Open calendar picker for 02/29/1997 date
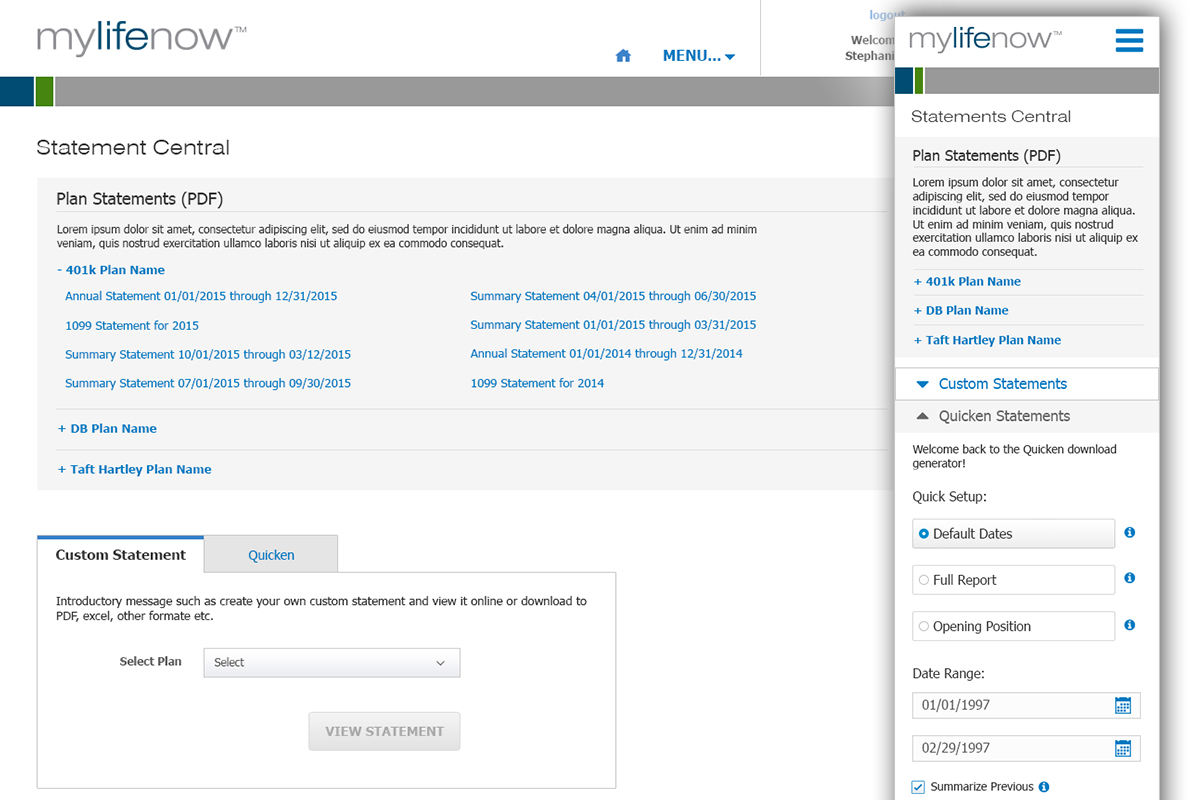This screenshot has width=1200, height=800. [x=1122, y=748]
